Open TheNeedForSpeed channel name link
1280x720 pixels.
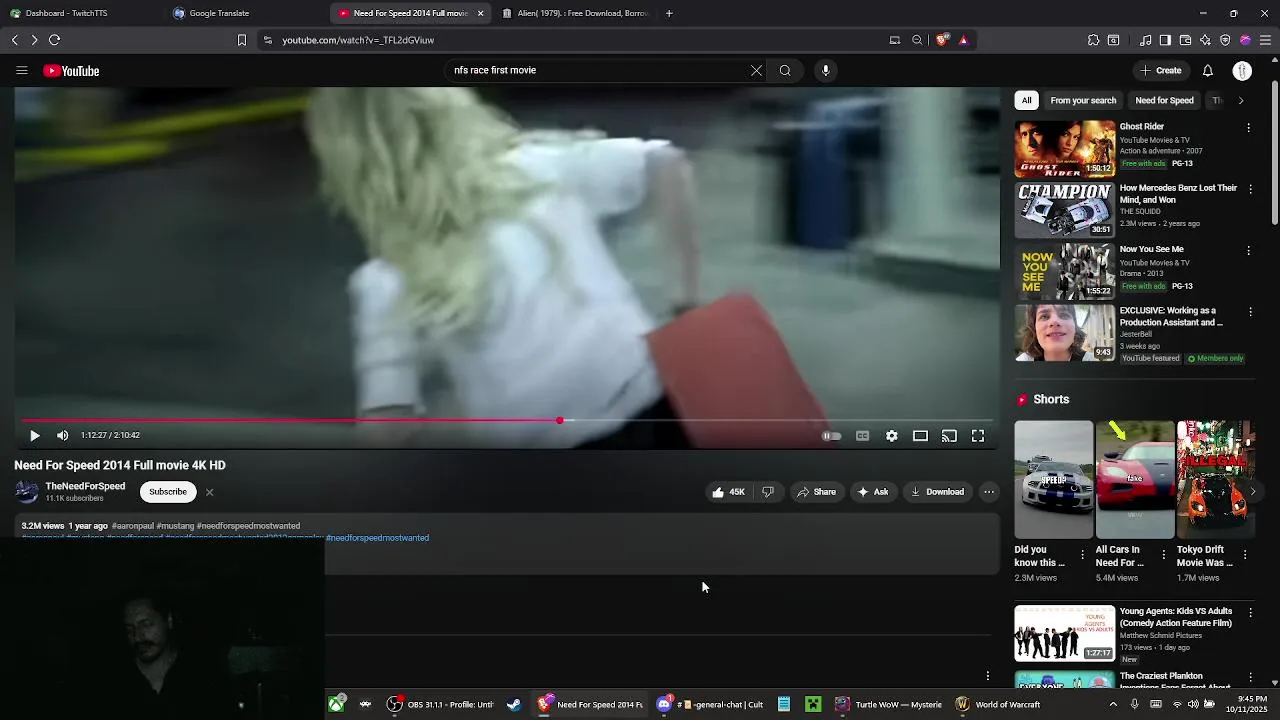(x=85, y=486)
